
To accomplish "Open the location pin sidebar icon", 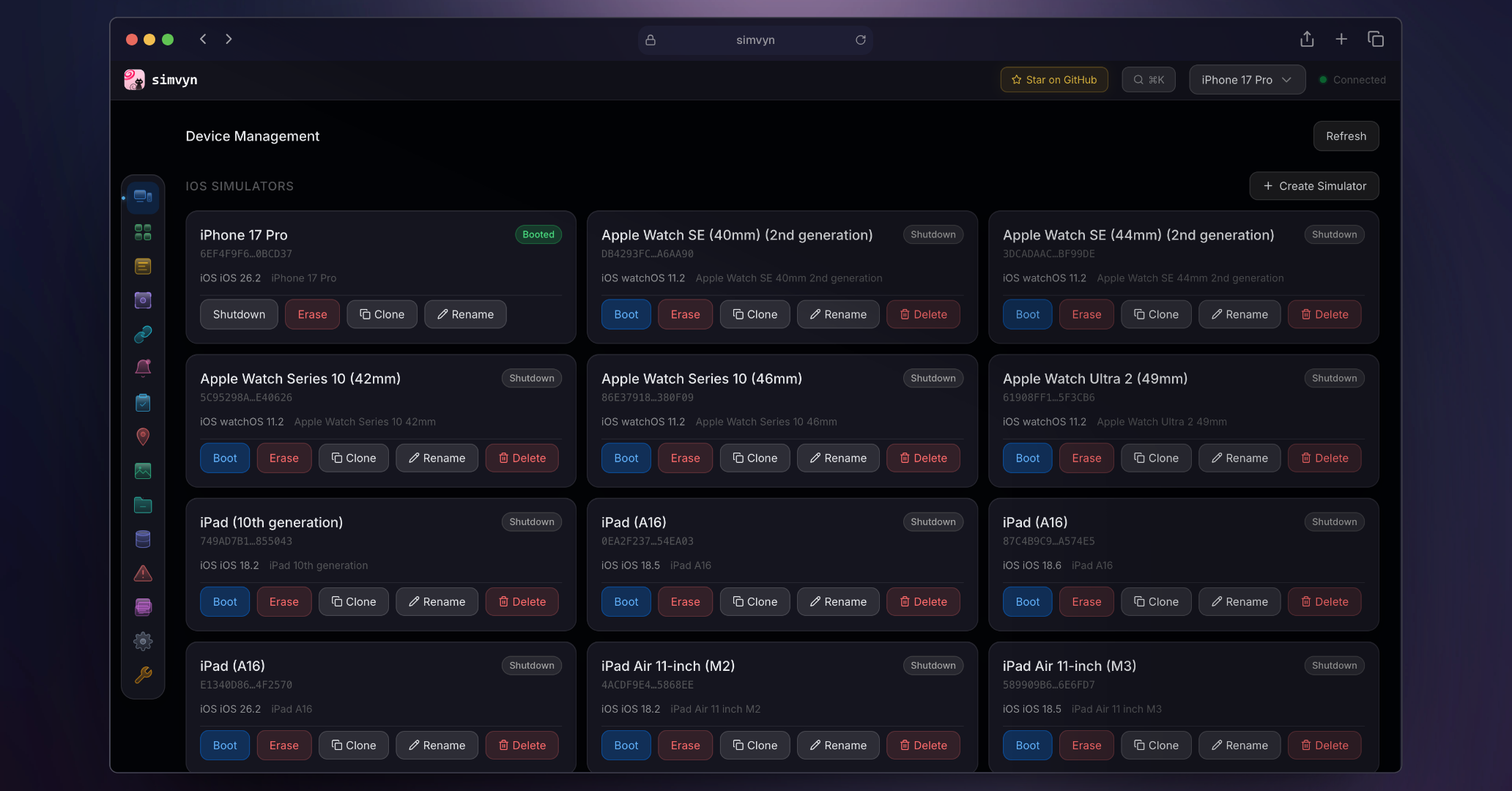I will [x=143, y=437].
